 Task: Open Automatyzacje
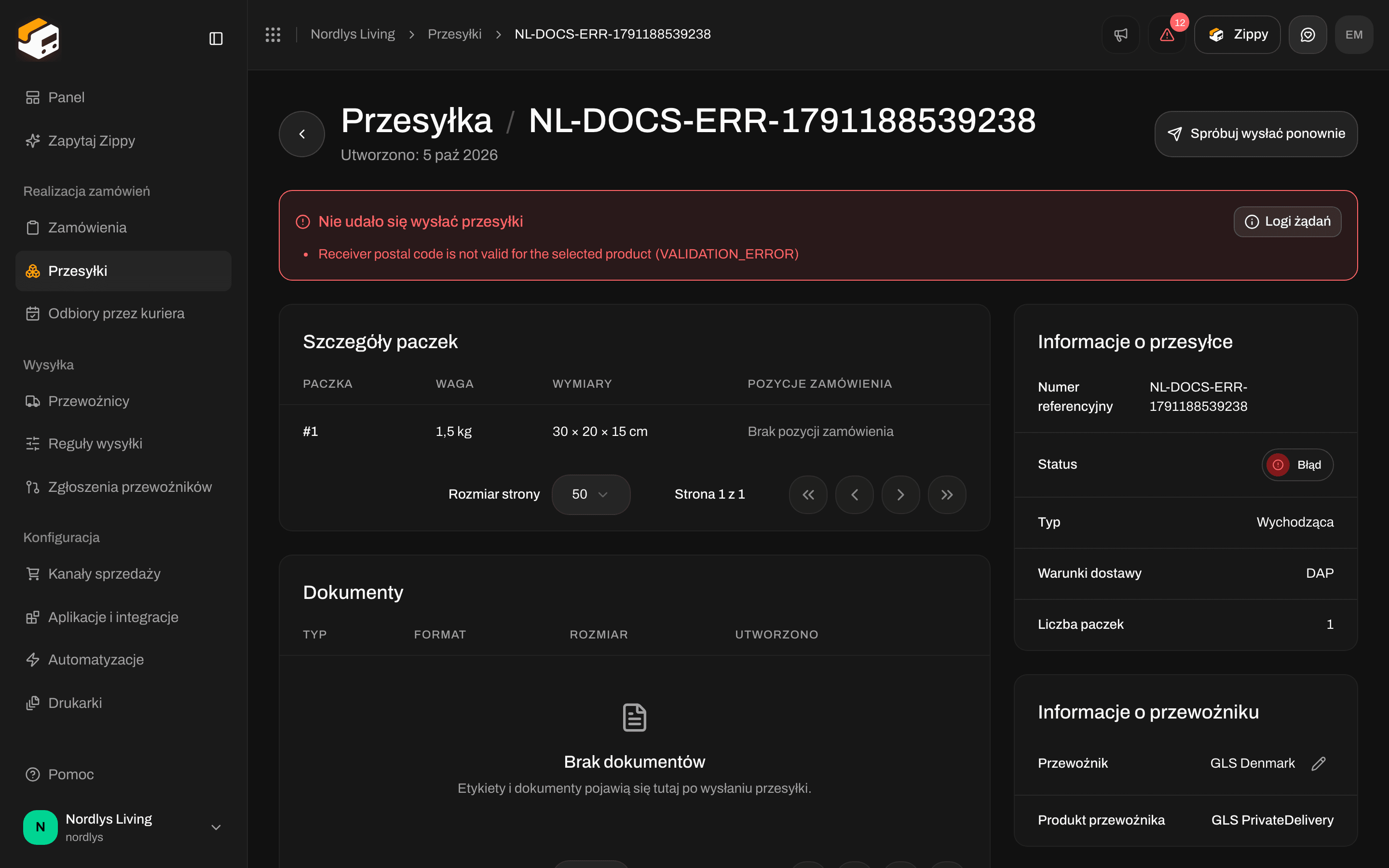[123, 660]
